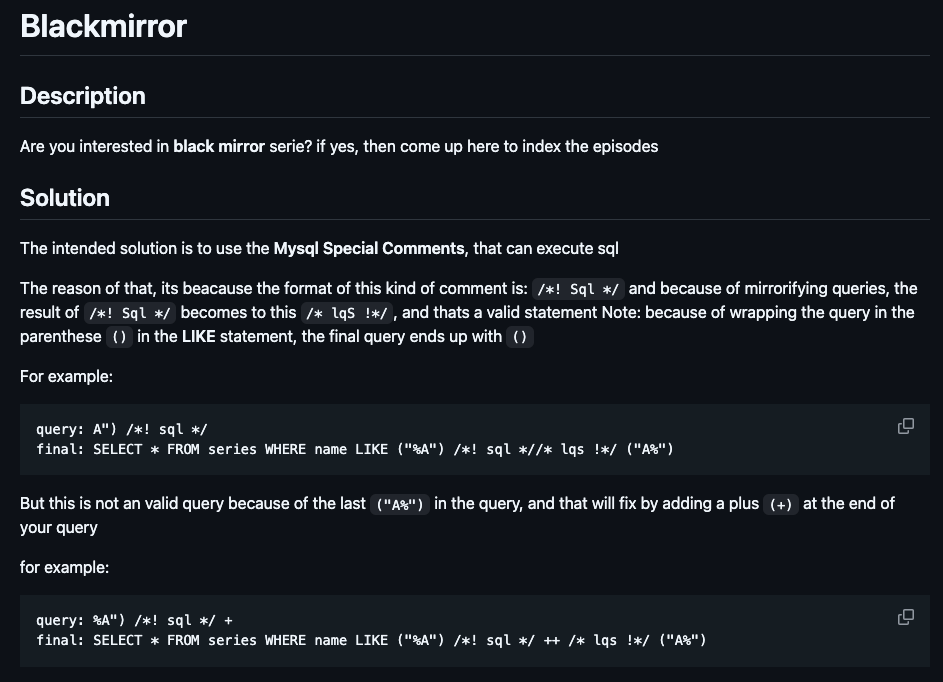Image resolution: width=943 pixels, height=682 pixels.
Task: Click the Description section heading
Action: point(83,96)
